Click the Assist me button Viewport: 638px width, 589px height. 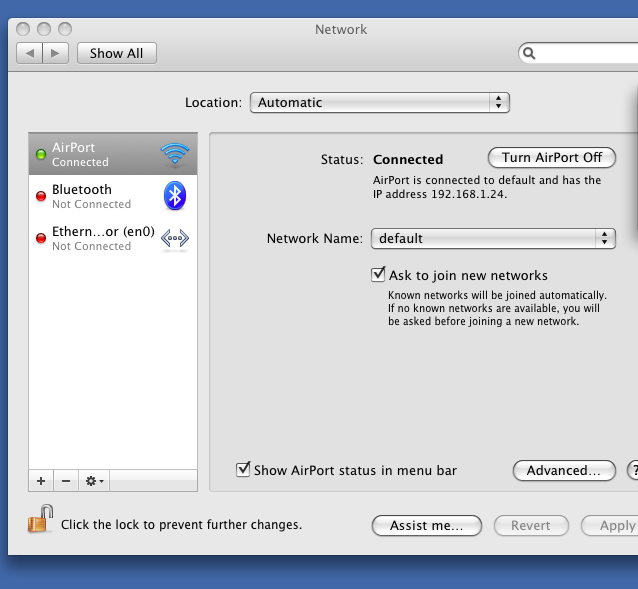tap(427, 526)
